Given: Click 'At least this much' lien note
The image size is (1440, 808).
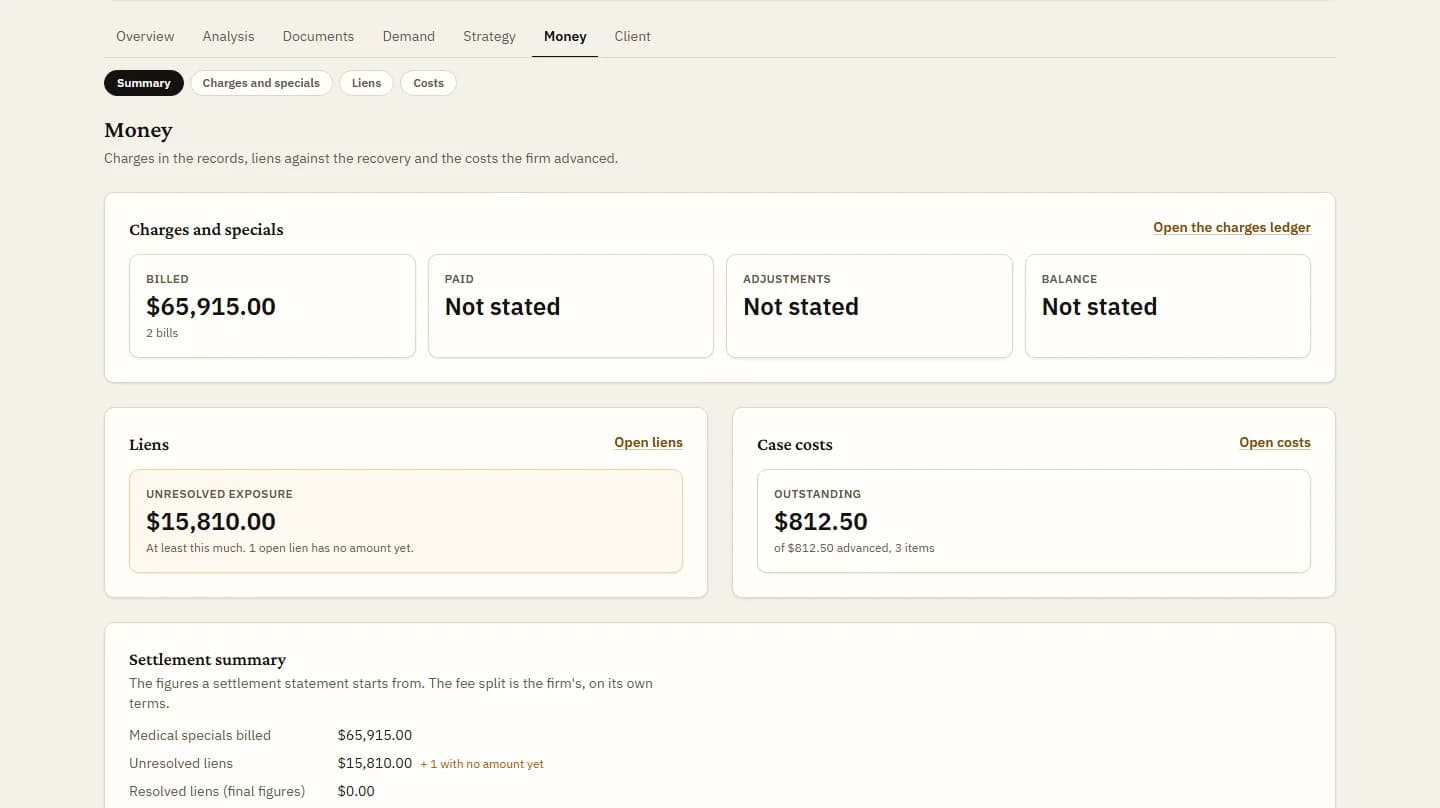Looking at the screenshot, I should point(280,548).
